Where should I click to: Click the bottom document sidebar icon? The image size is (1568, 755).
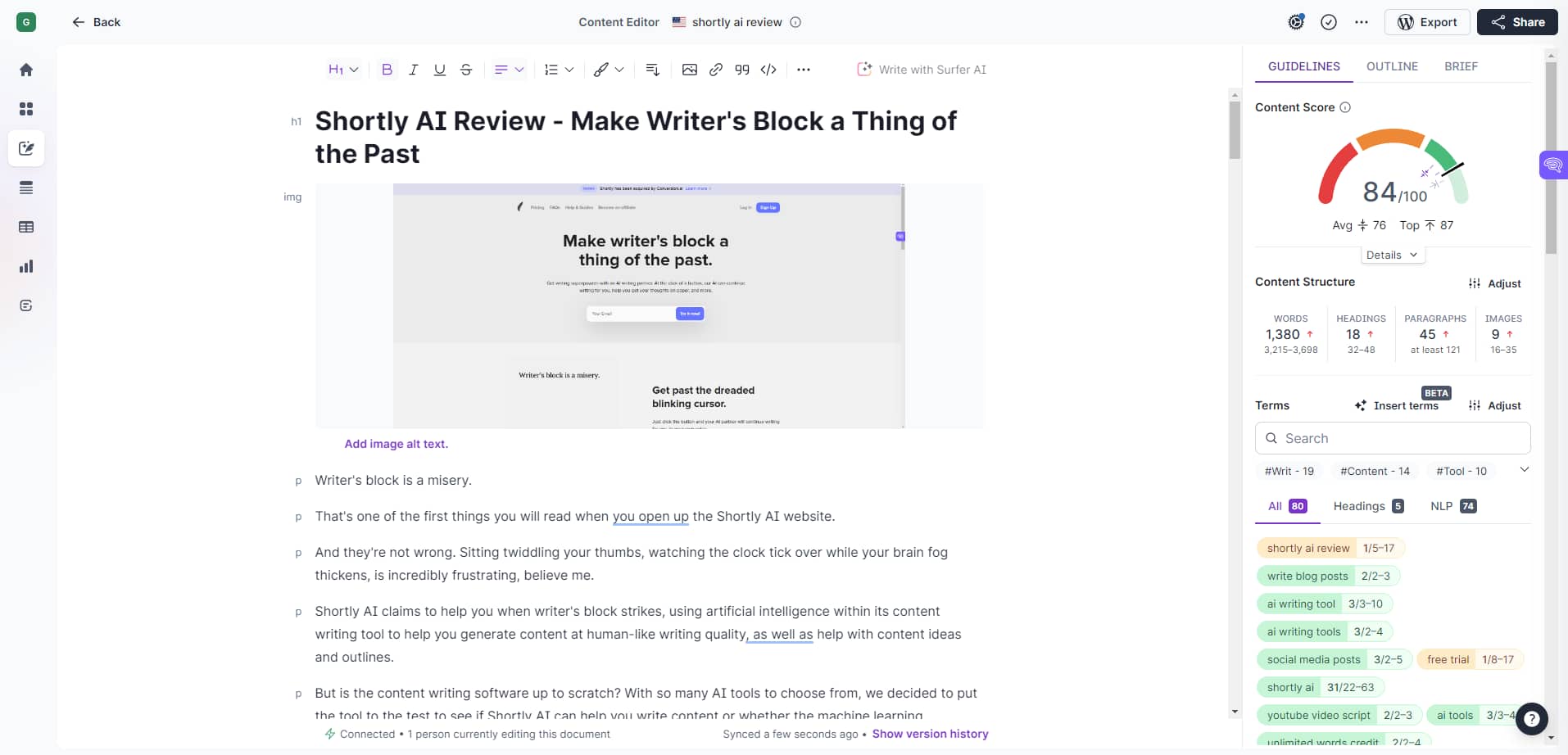26,305
